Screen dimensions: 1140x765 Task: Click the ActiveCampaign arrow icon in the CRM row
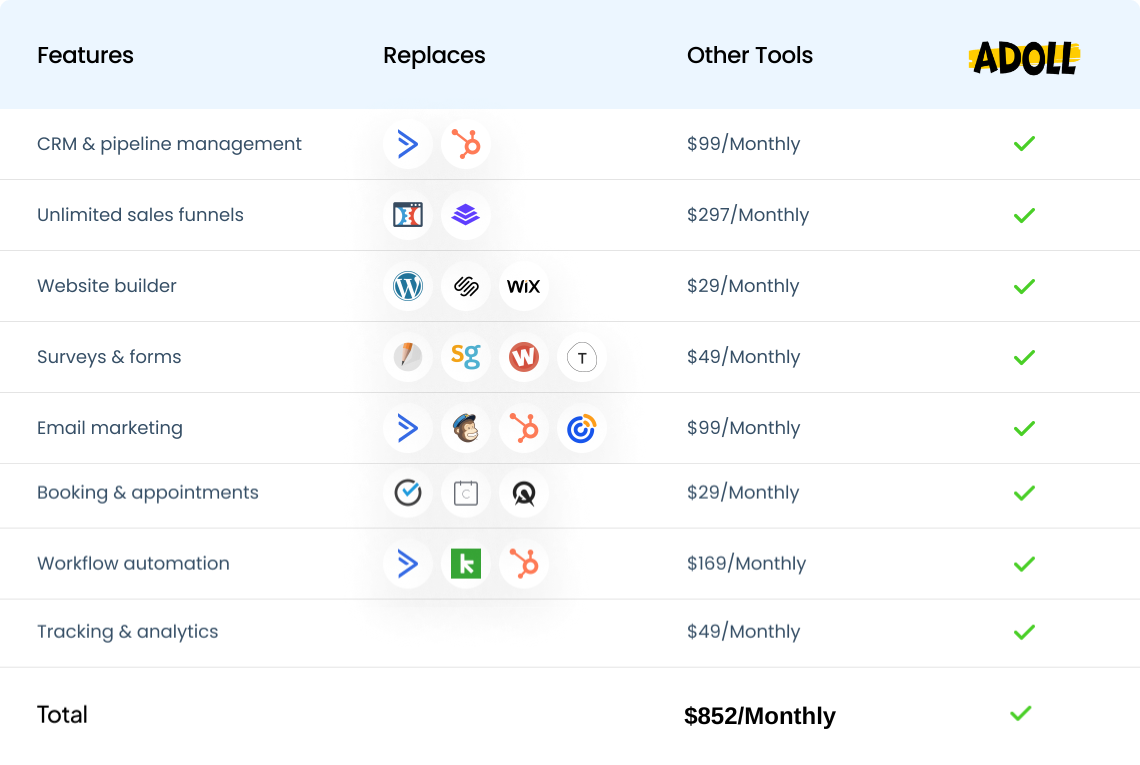tap(408, 144)
